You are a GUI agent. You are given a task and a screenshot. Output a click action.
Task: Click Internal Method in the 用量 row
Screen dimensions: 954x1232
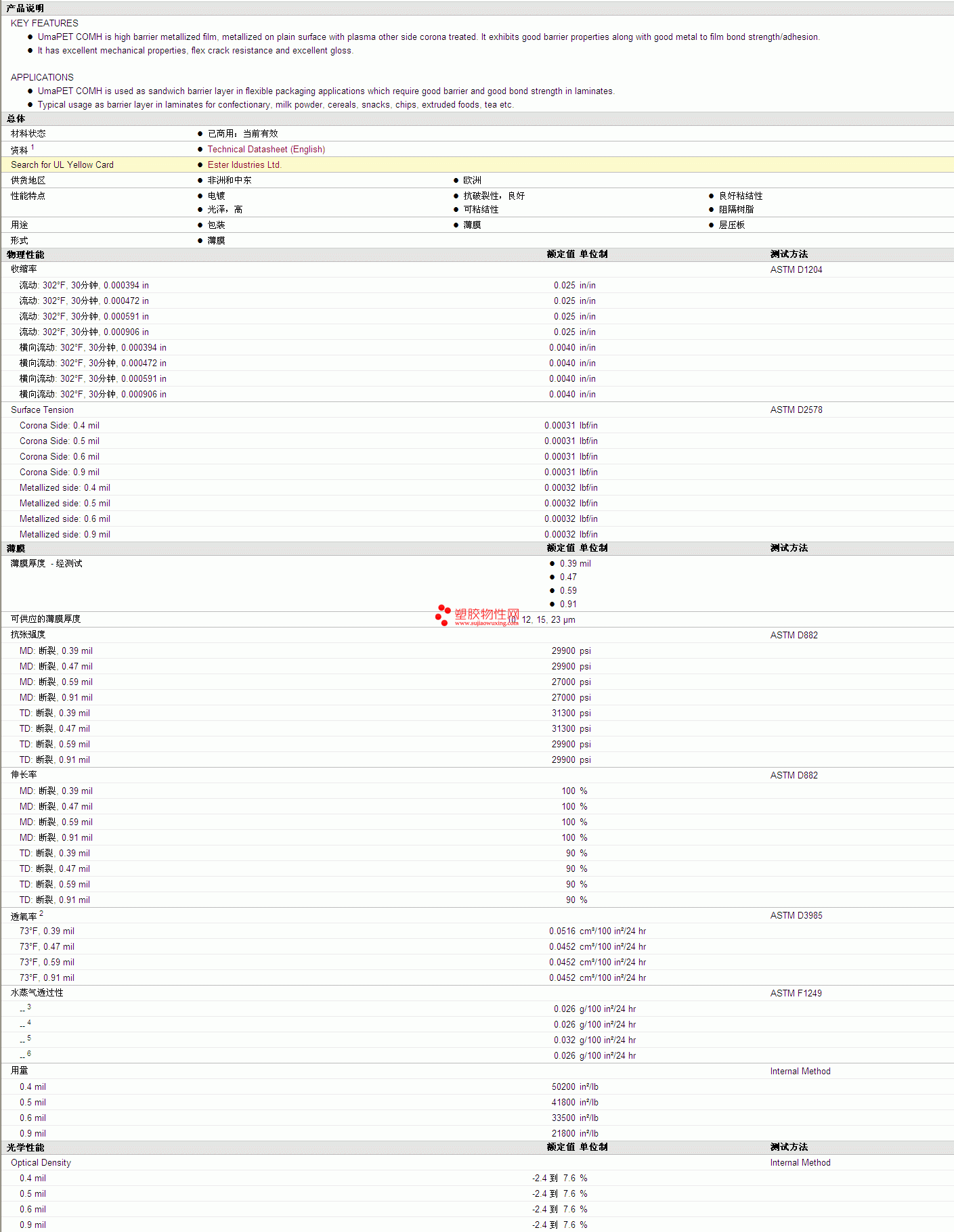(x=800, y=1072)
